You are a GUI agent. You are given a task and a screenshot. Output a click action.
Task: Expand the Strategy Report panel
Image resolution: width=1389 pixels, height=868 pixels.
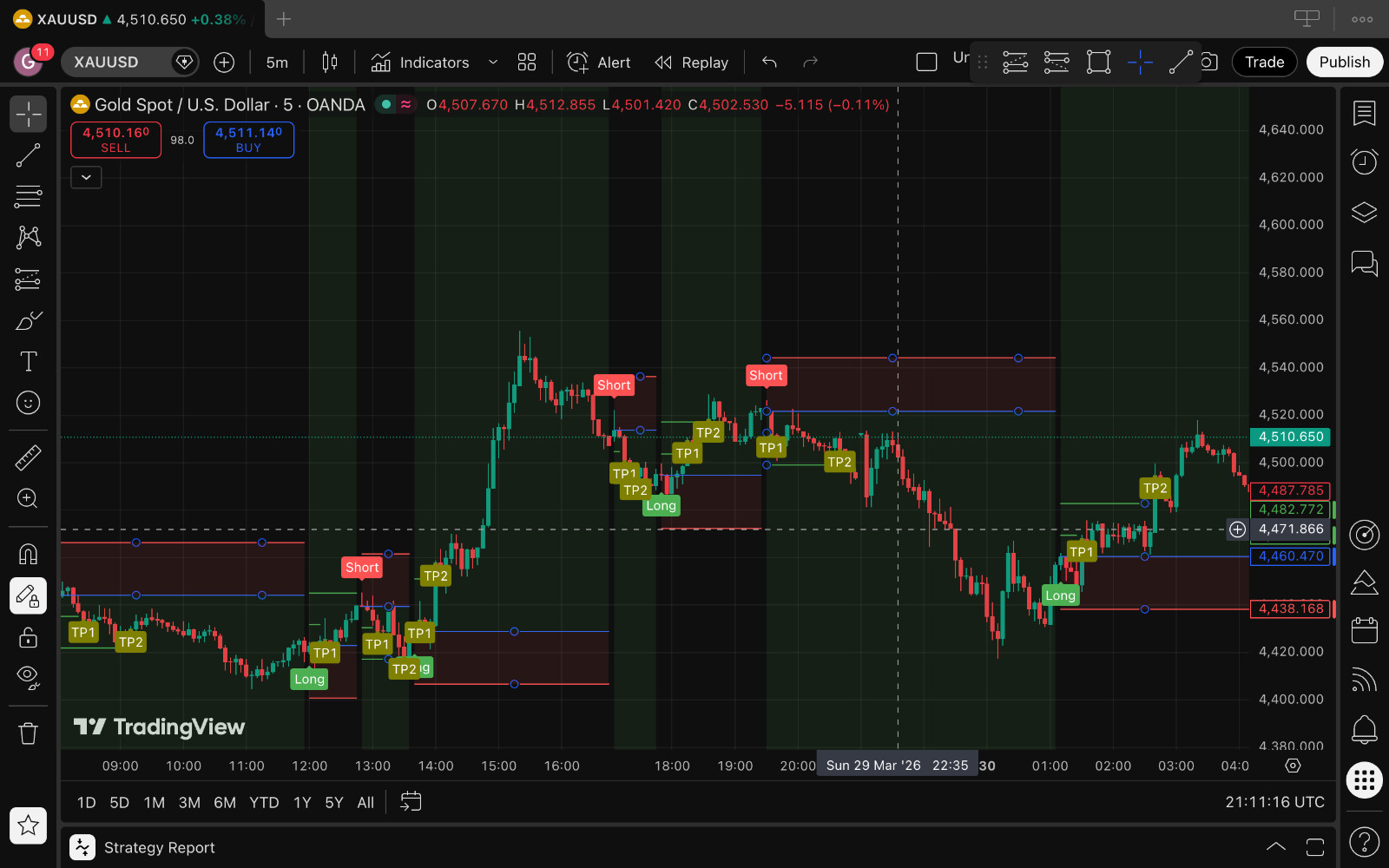coord(1275,847)
